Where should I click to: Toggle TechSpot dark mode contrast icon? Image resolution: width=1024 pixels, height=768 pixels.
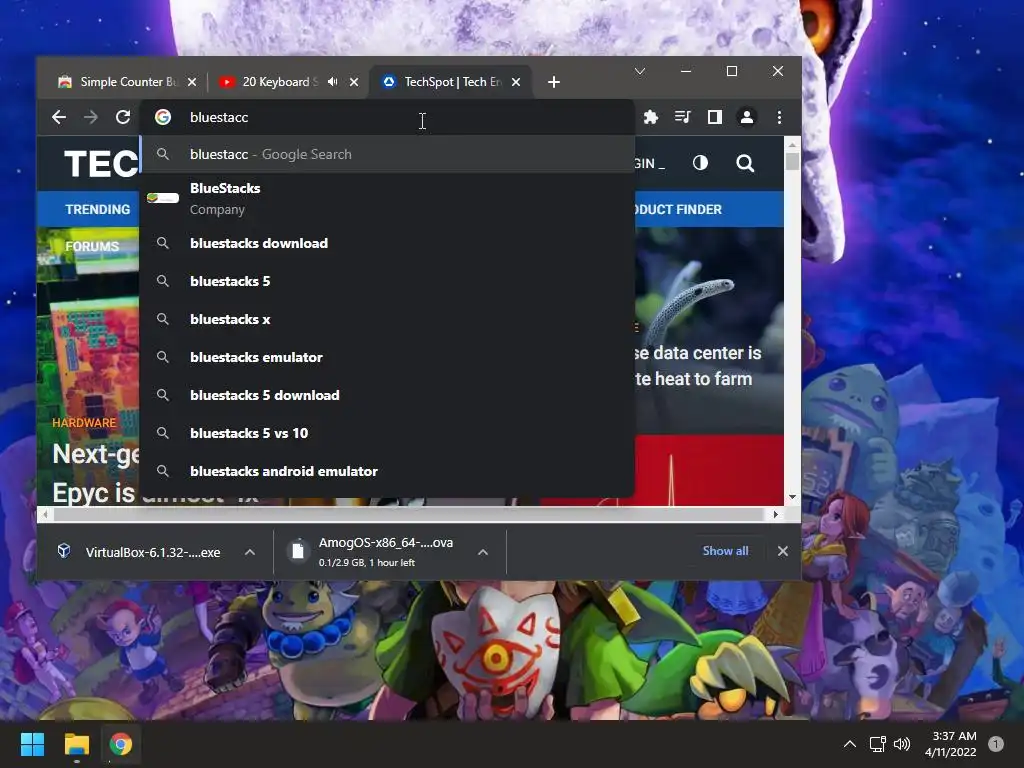click(x=700, y=163)
